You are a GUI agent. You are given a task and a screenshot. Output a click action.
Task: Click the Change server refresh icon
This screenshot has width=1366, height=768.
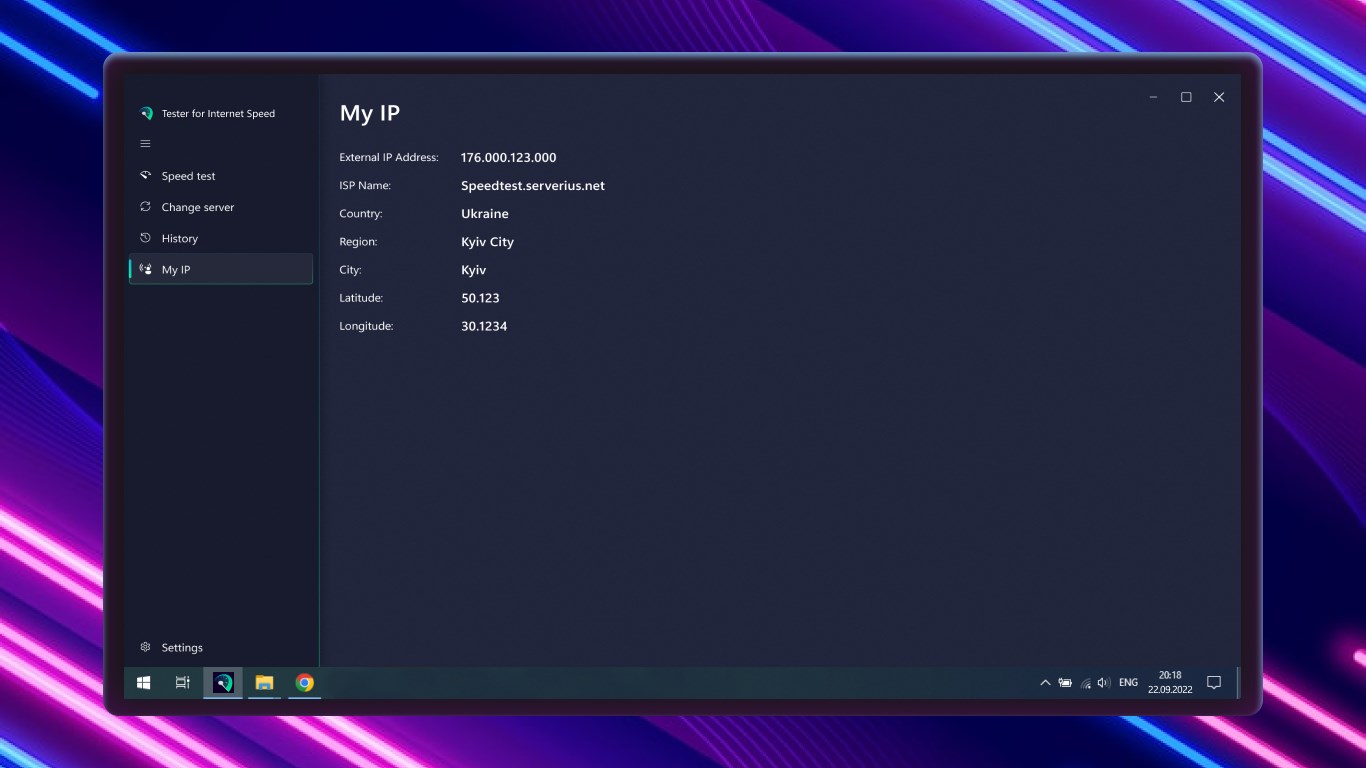coord(145,207)
